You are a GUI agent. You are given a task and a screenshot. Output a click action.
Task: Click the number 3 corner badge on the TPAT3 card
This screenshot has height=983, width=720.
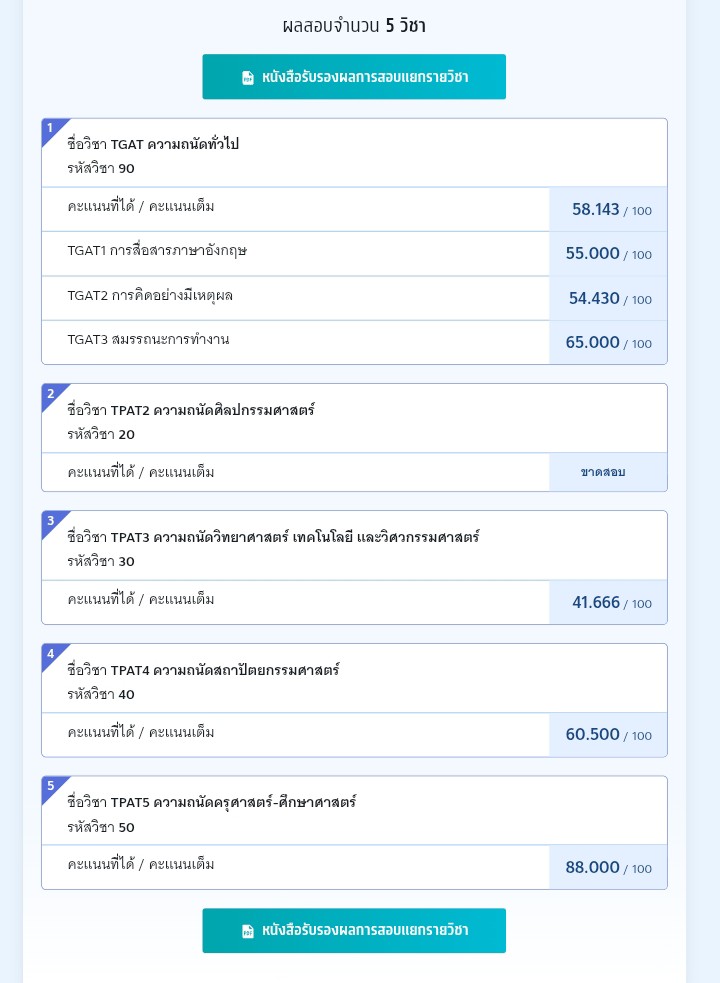point(51,521)
